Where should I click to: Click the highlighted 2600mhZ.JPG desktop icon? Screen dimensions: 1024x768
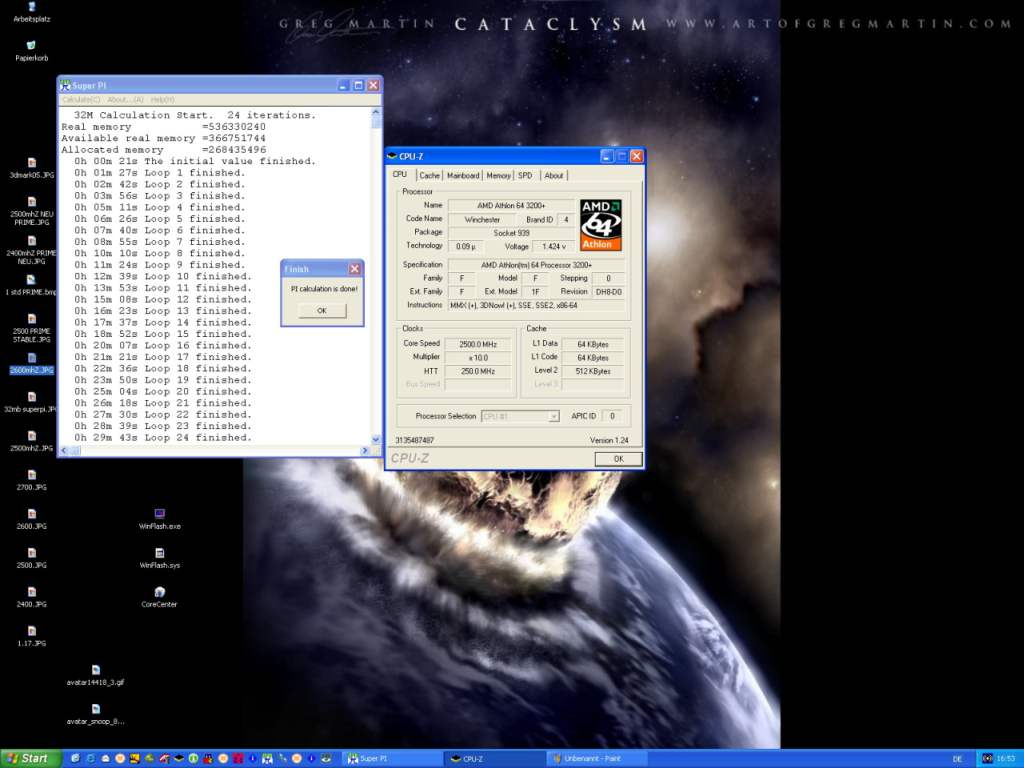pyautogui.click(x=31, y=363)
